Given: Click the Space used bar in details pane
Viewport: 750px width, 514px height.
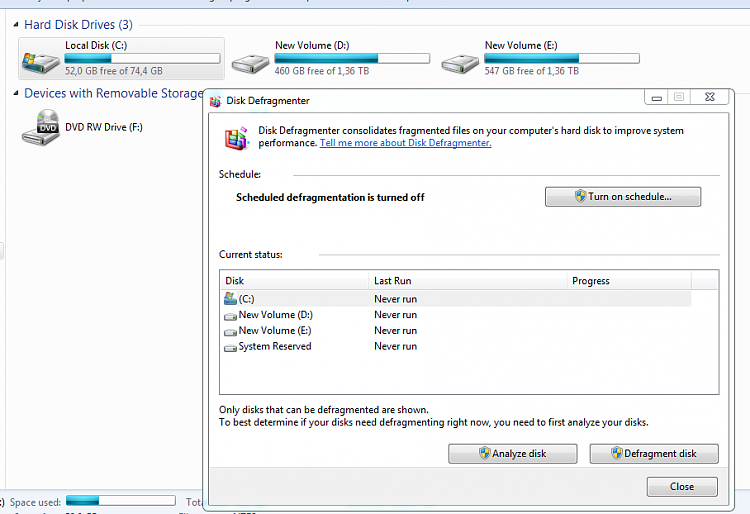Looking at the screenshot, I should 121,501.
